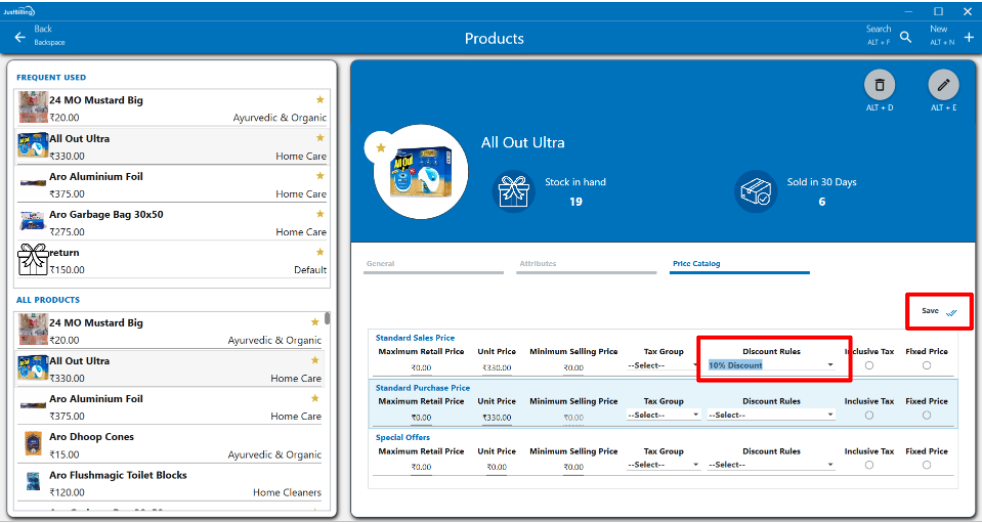This screenshot has width=982, height=524.
Task: Click the Save button
Action: coord(938,311)
